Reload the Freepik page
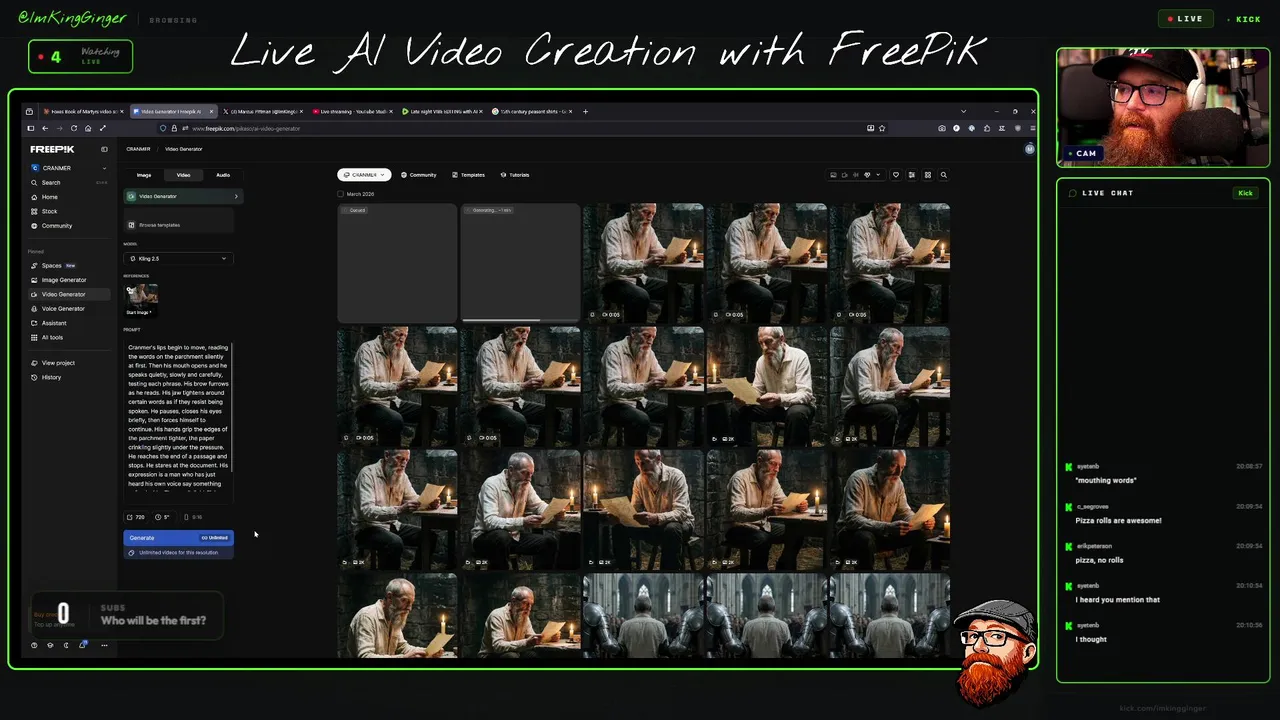1280x720 pixels. 74,128
